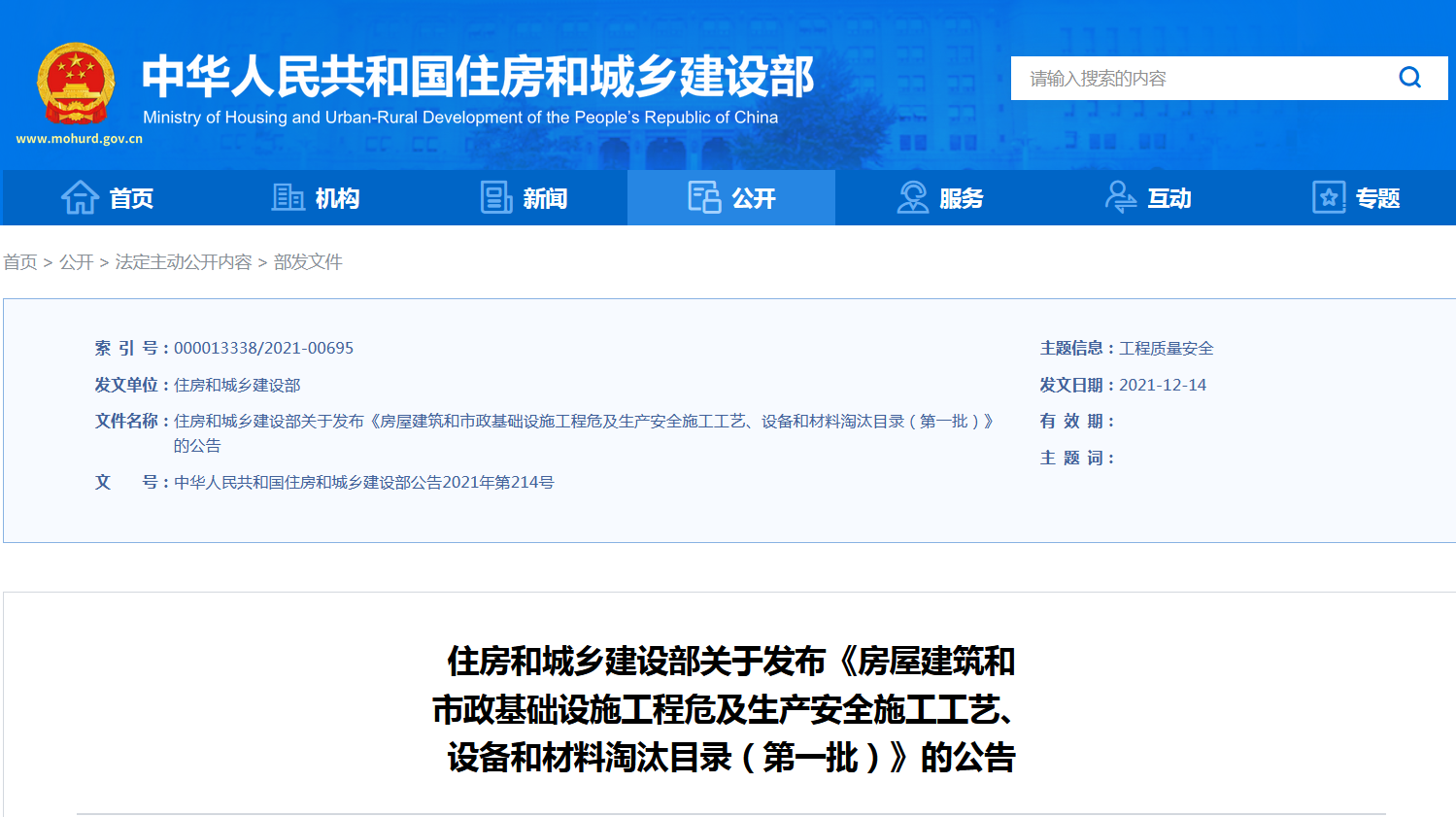
Task: Click the national emblem logo
Action: point(76,85)
